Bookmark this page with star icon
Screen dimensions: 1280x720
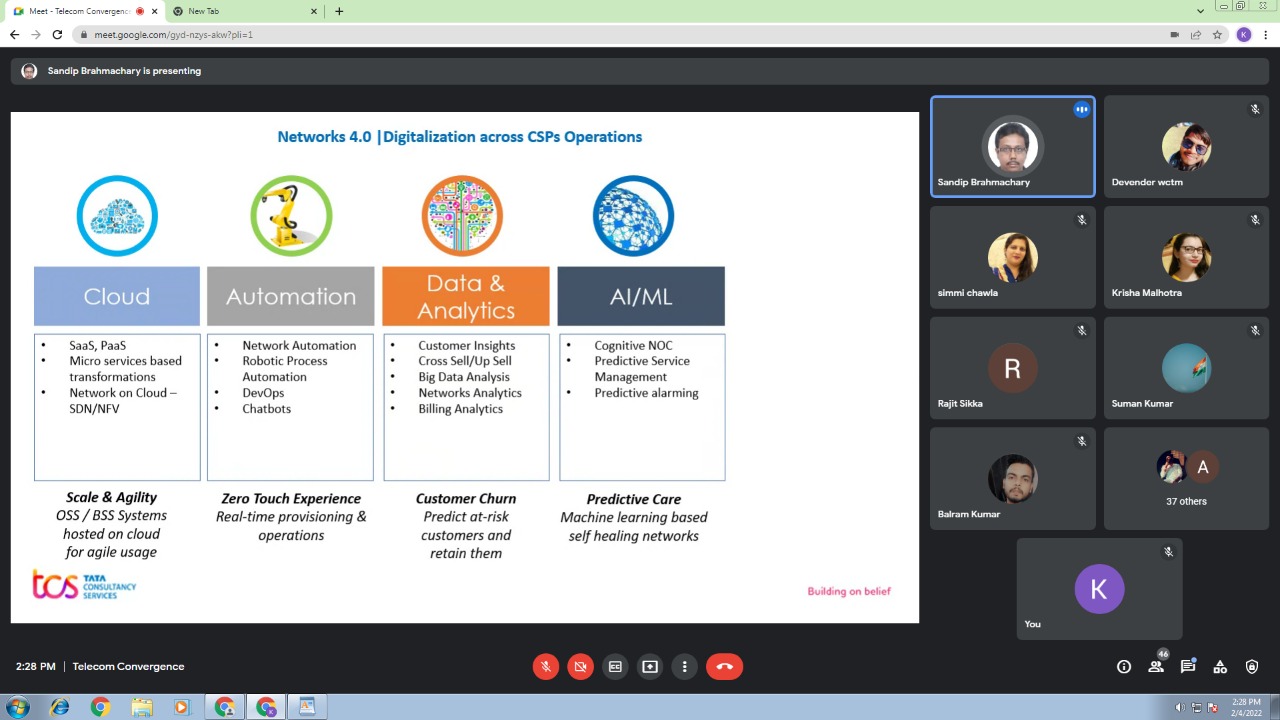[1217, 34]
